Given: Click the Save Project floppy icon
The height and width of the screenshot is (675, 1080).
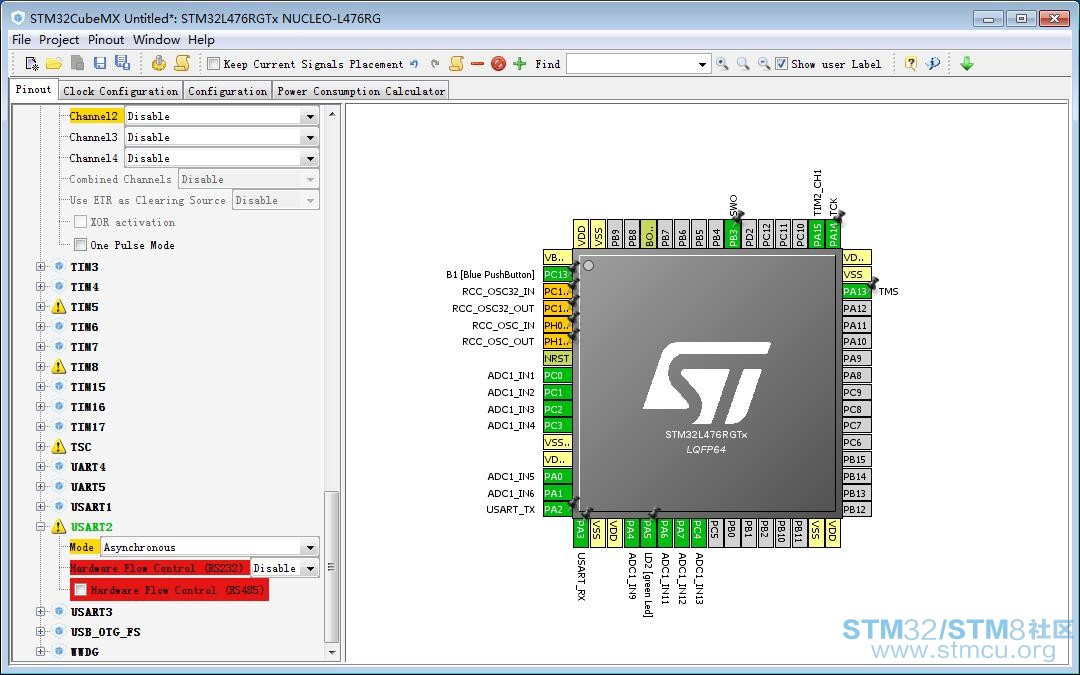Looking at the screenshot, I should pos(100,63).
